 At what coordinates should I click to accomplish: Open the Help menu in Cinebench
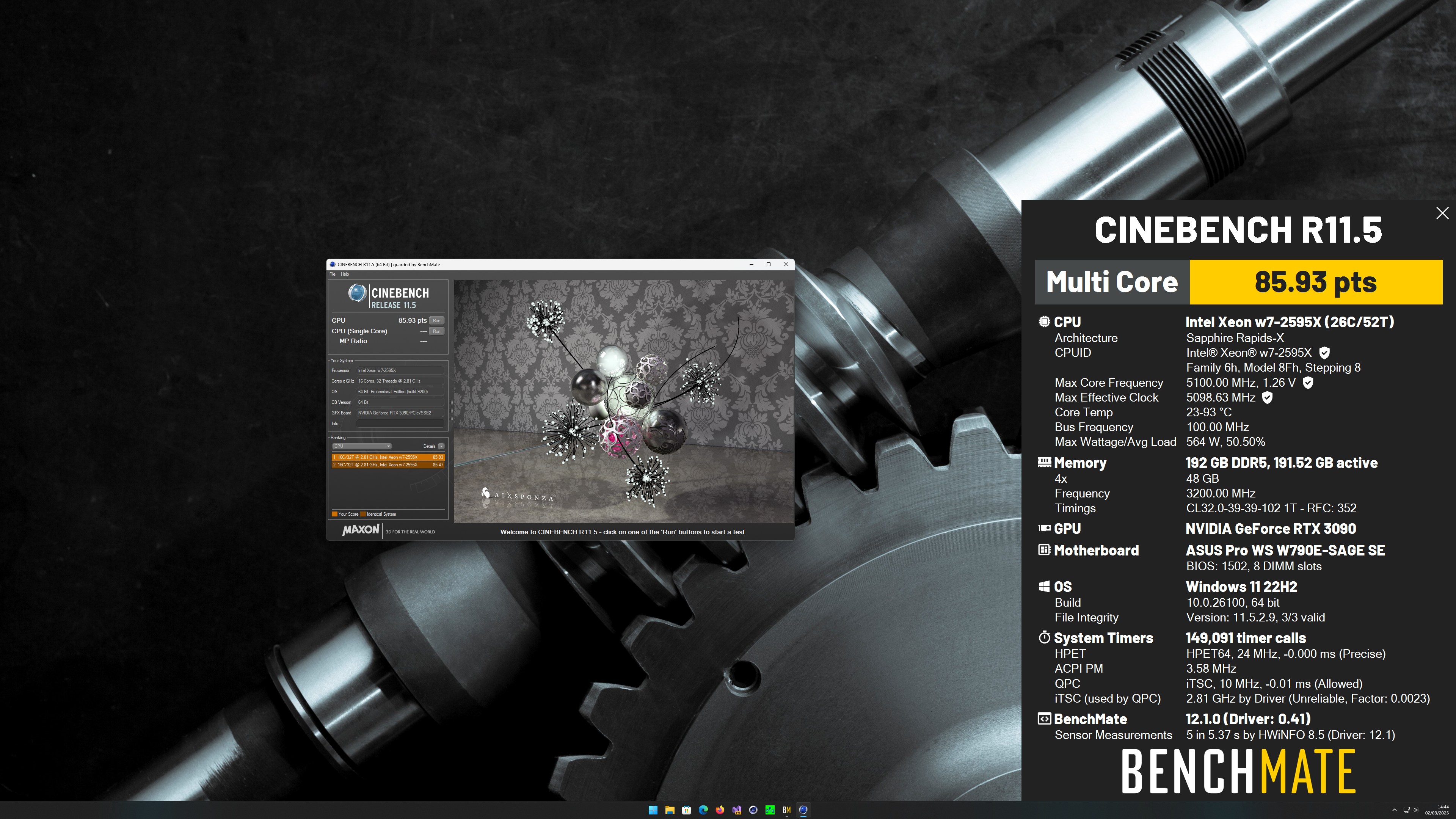(345, 274)
